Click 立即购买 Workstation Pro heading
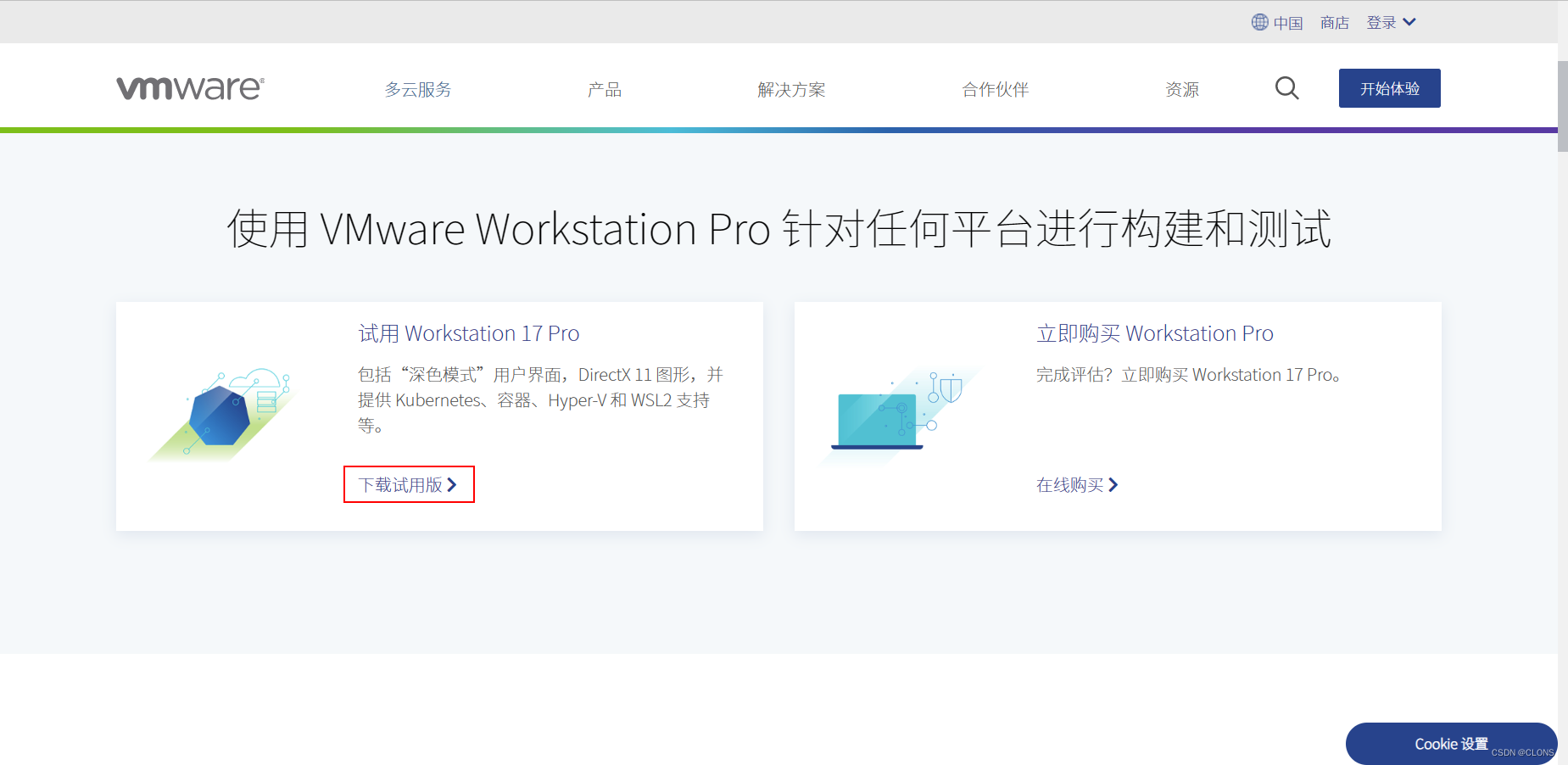 (1155, 333)
